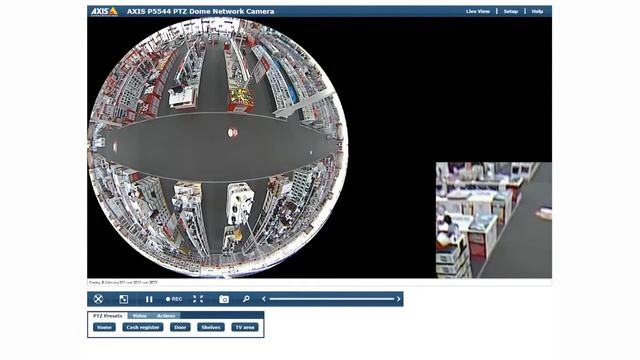Click the right arrow of the slider
Viewport: 640px width, 360px height.
point(398,299)
